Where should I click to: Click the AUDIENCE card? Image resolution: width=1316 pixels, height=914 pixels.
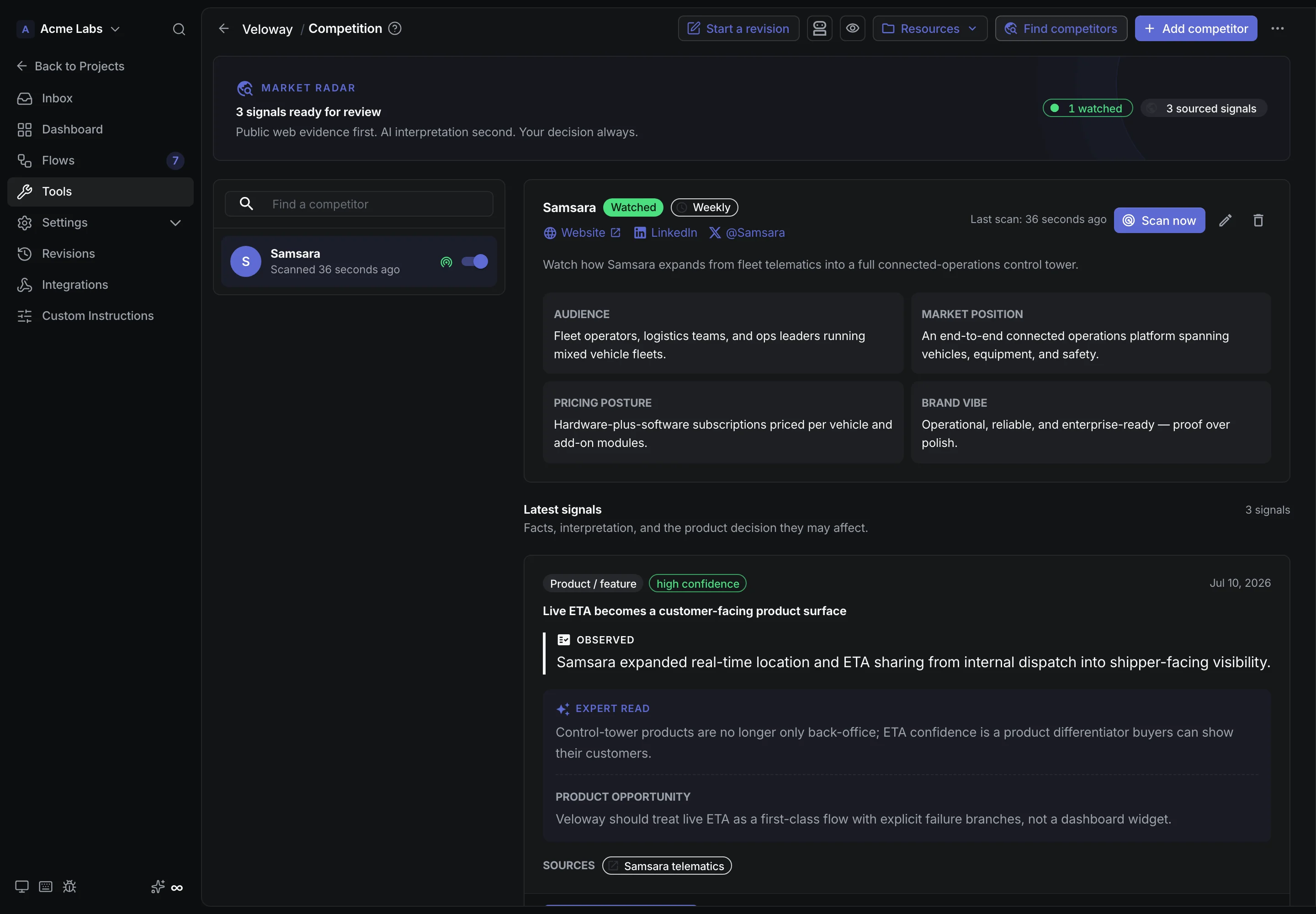tap(723, 333)
